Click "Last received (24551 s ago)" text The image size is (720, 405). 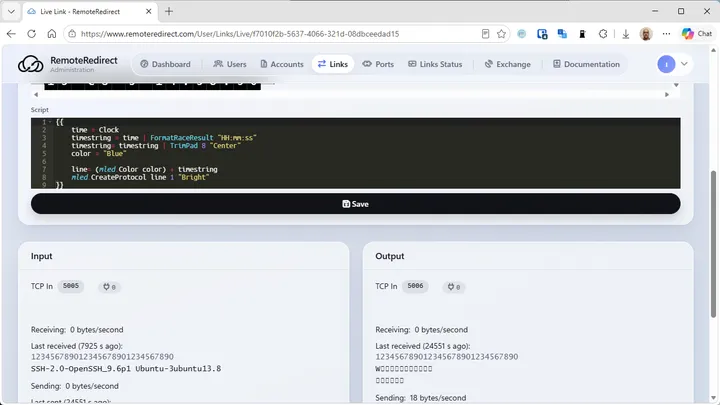(423, 346)
